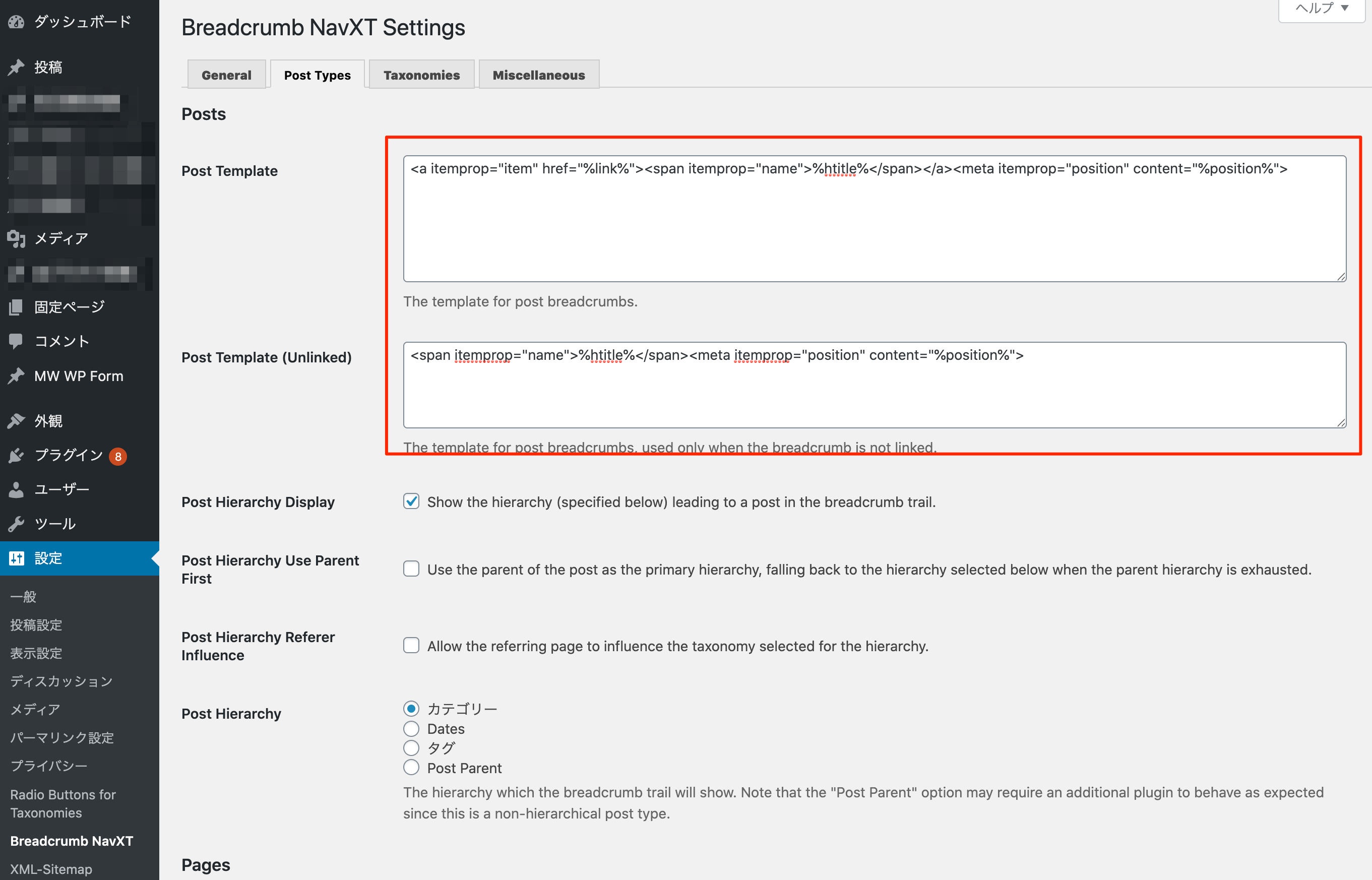Click into the Post Template textarea

point(875,219)
